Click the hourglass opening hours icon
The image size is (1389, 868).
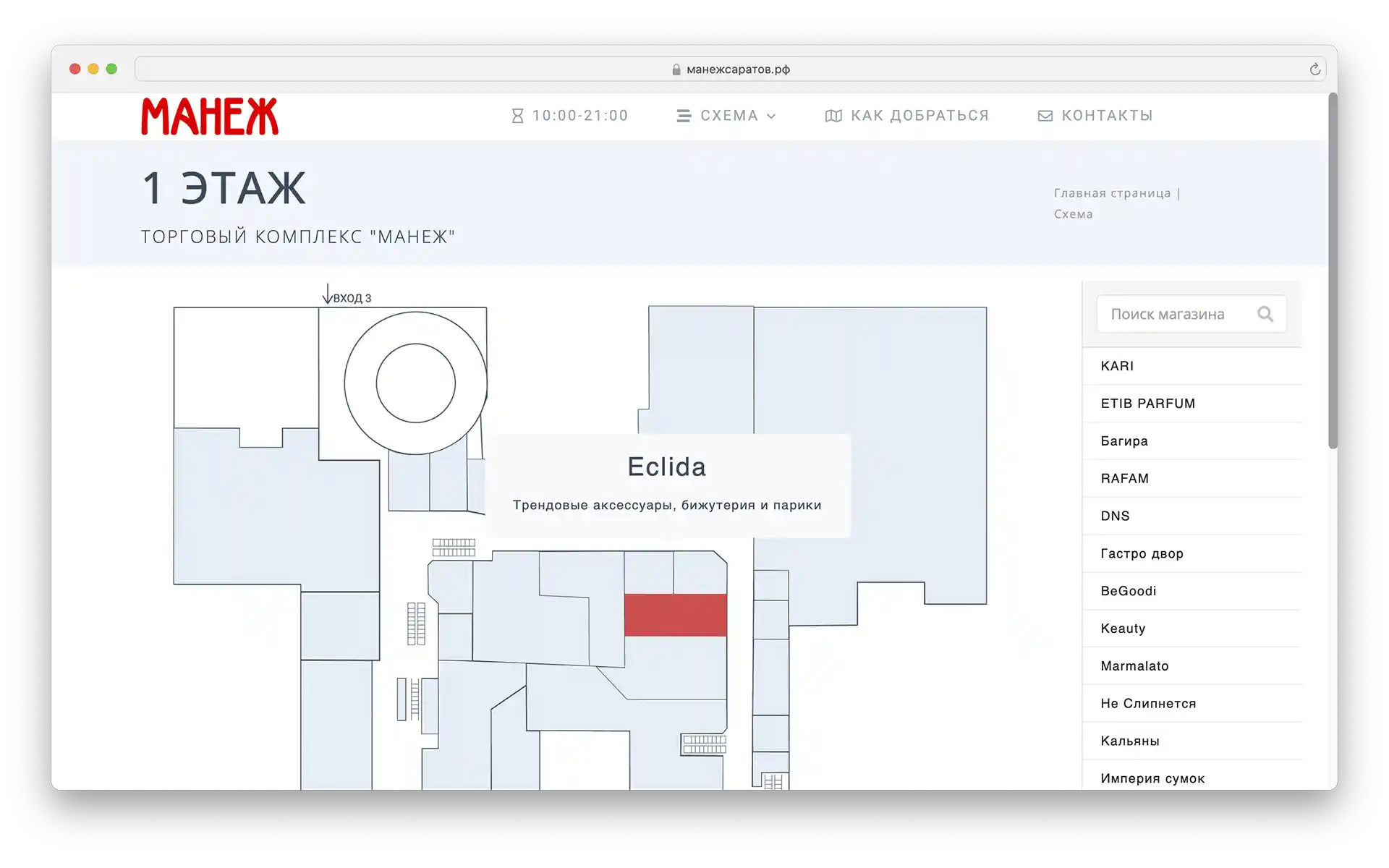(517, 116)
